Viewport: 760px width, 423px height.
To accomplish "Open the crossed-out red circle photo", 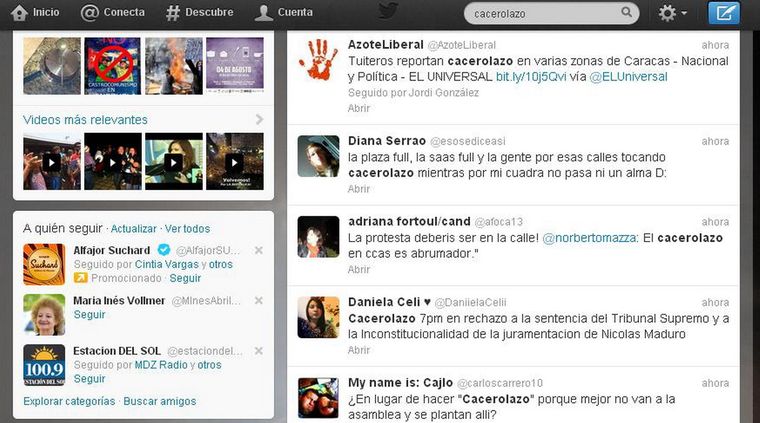I will [x=112, y=66].
